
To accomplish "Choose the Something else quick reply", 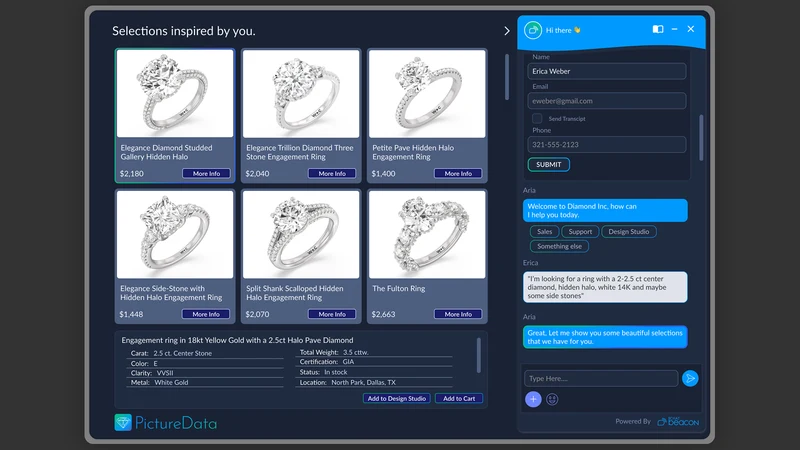I will click(x=559, y=246).
